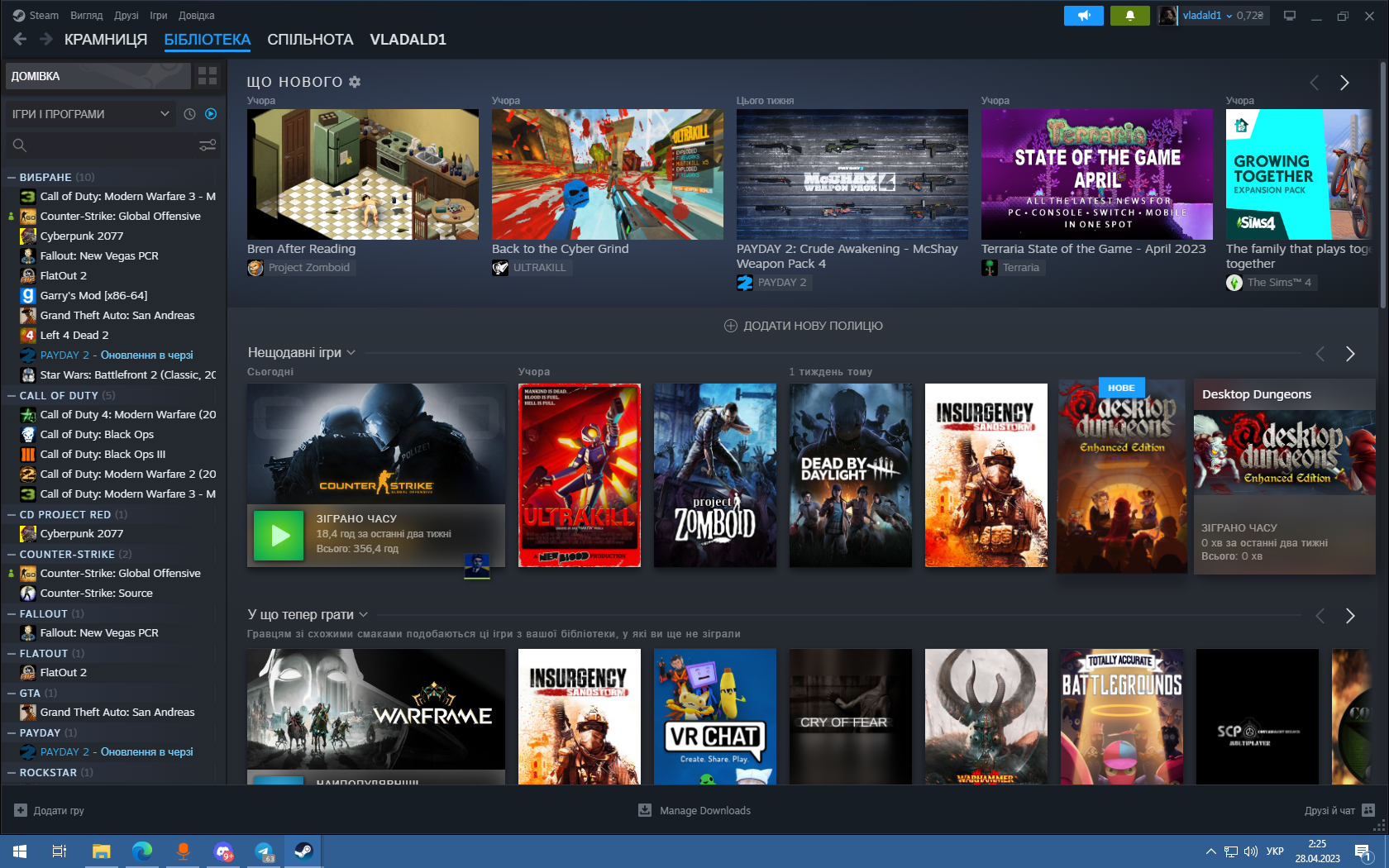This screenshot has height=868, width=1389.
Task: Play Counter-Strike via green play button
Action: coord(279,536)
